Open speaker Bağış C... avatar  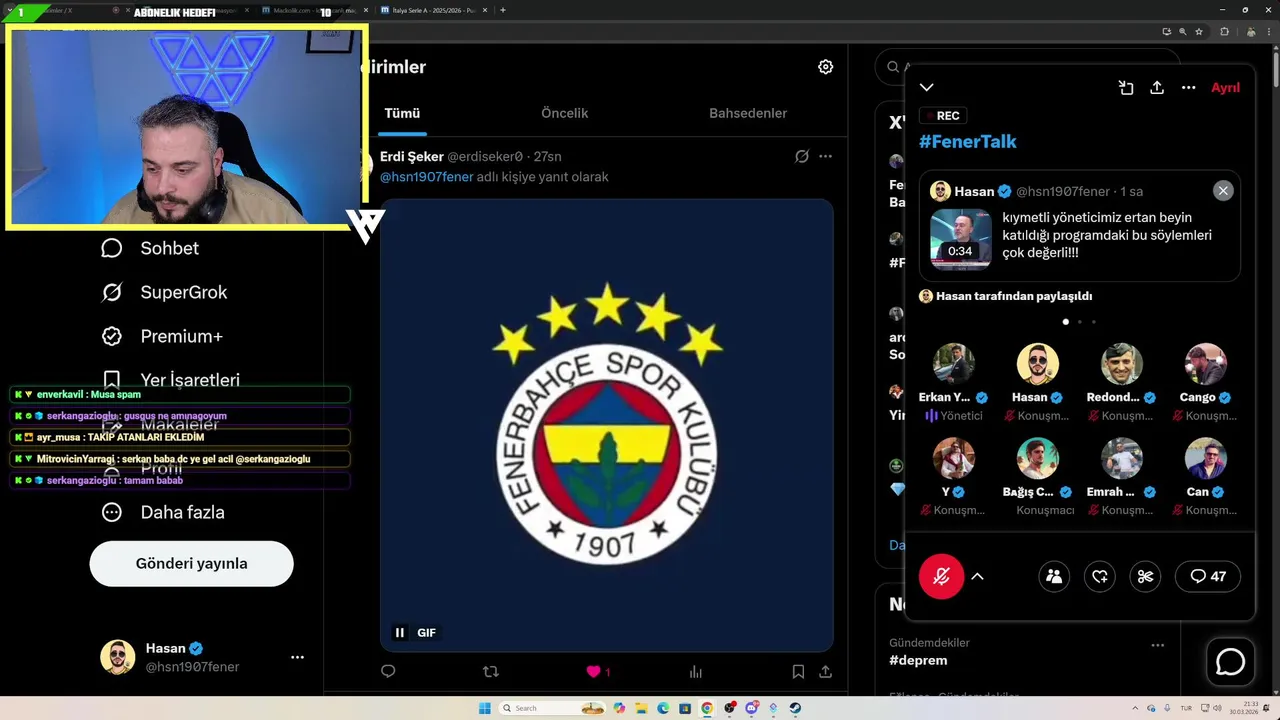(1037, 459)
